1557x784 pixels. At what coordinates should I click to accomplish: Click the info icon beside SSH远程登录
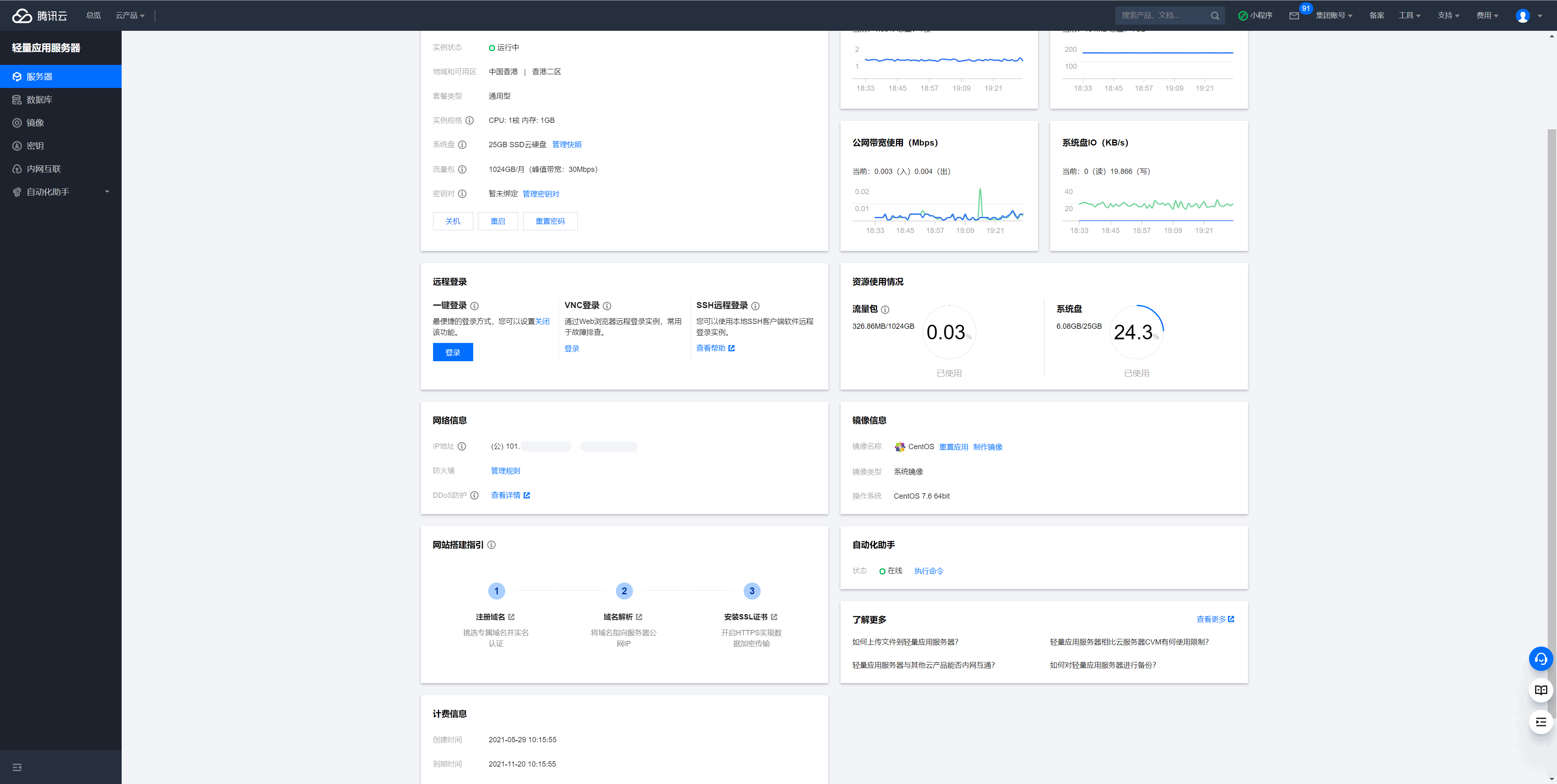[x=755, y=306]
